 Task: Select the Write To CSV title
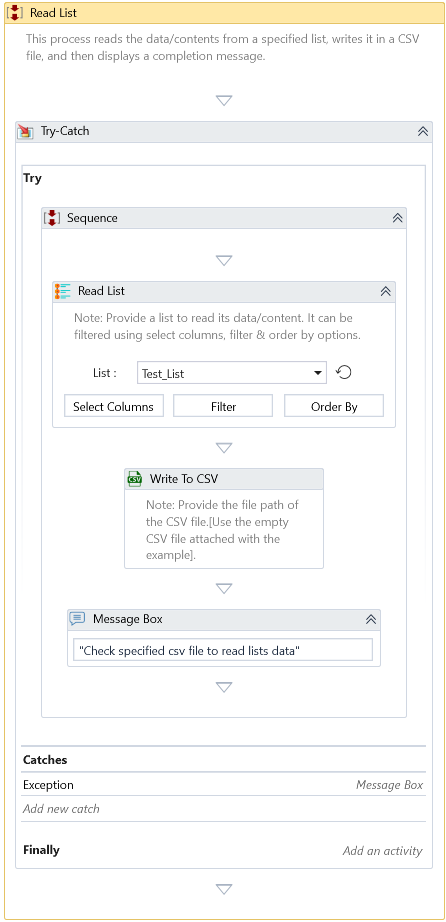(184, 479)
